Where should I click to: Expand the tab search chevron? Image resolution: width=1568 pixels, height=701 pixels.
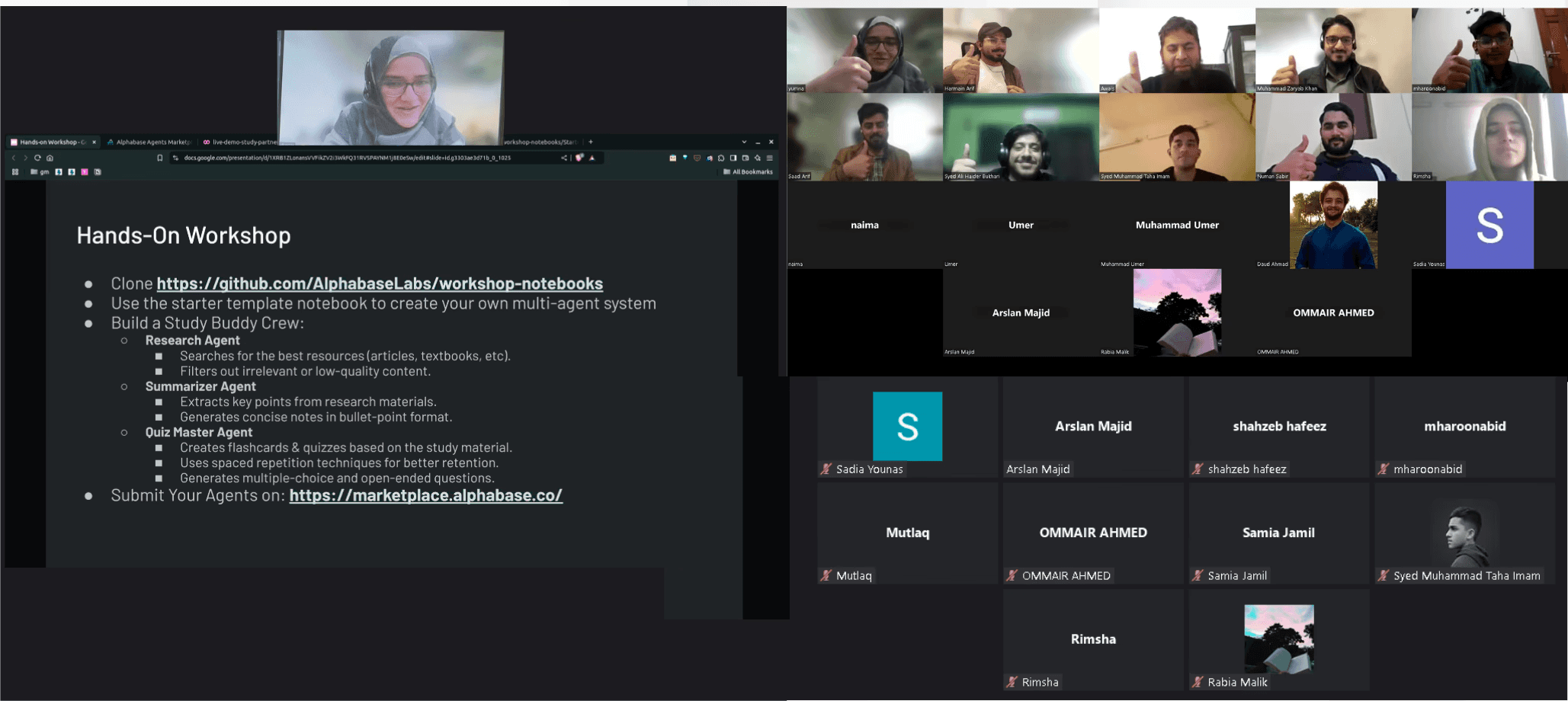coord(744,142)
